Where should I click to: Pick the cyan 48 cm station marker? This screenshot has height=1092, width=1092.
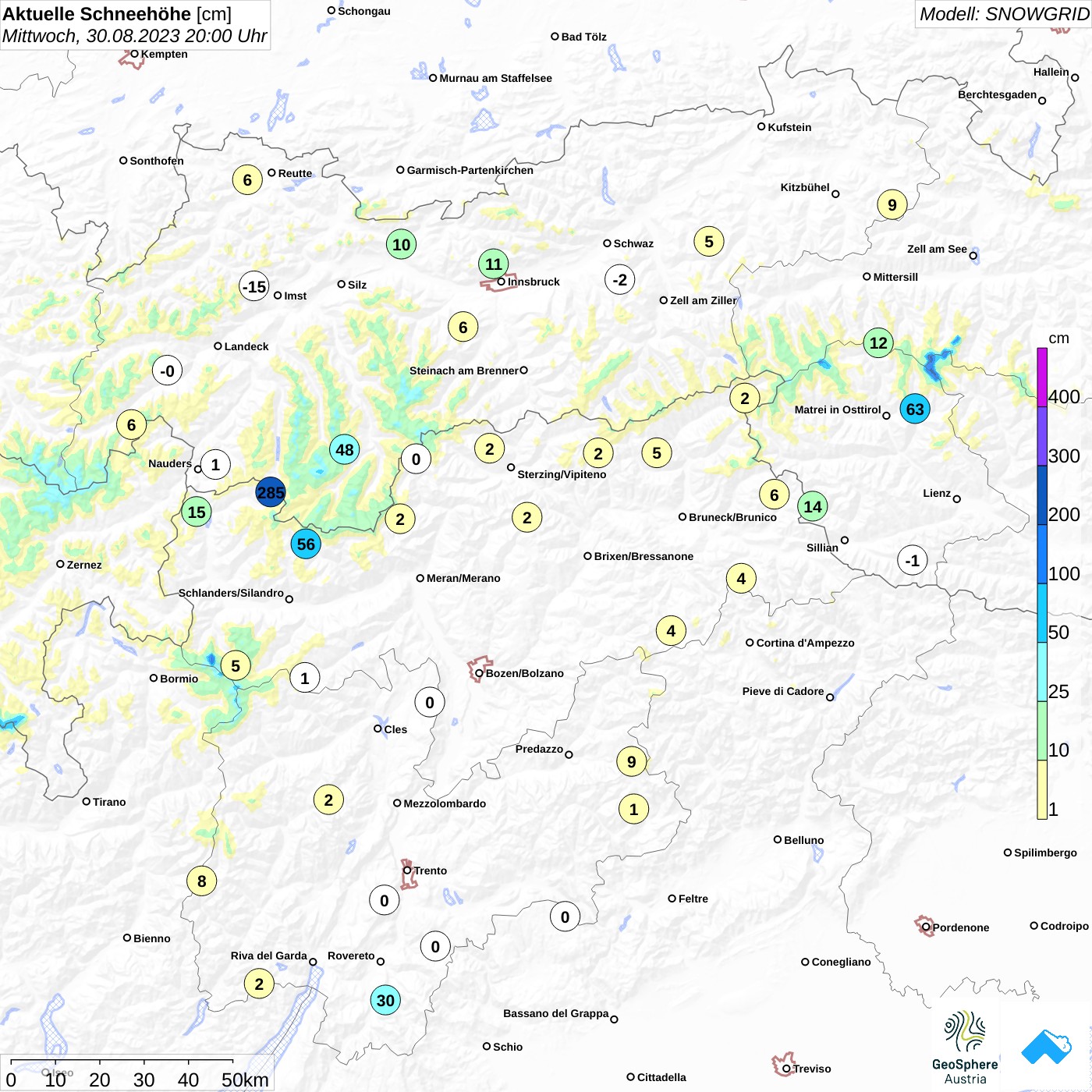point(345,449)
